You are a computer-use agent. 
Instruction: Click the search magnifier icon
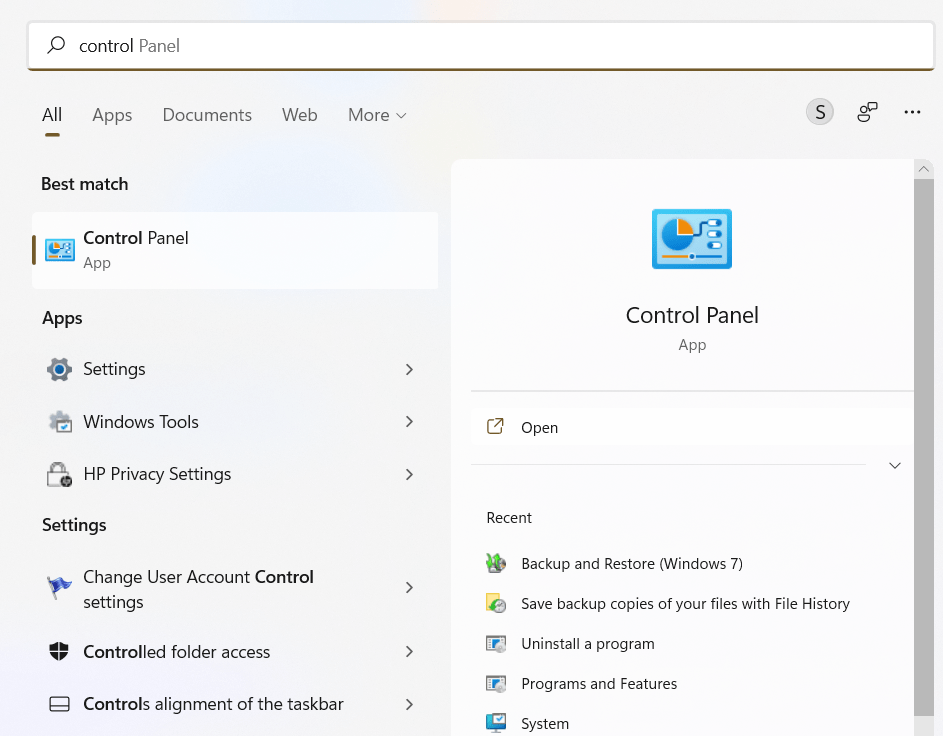pos(56,45)
